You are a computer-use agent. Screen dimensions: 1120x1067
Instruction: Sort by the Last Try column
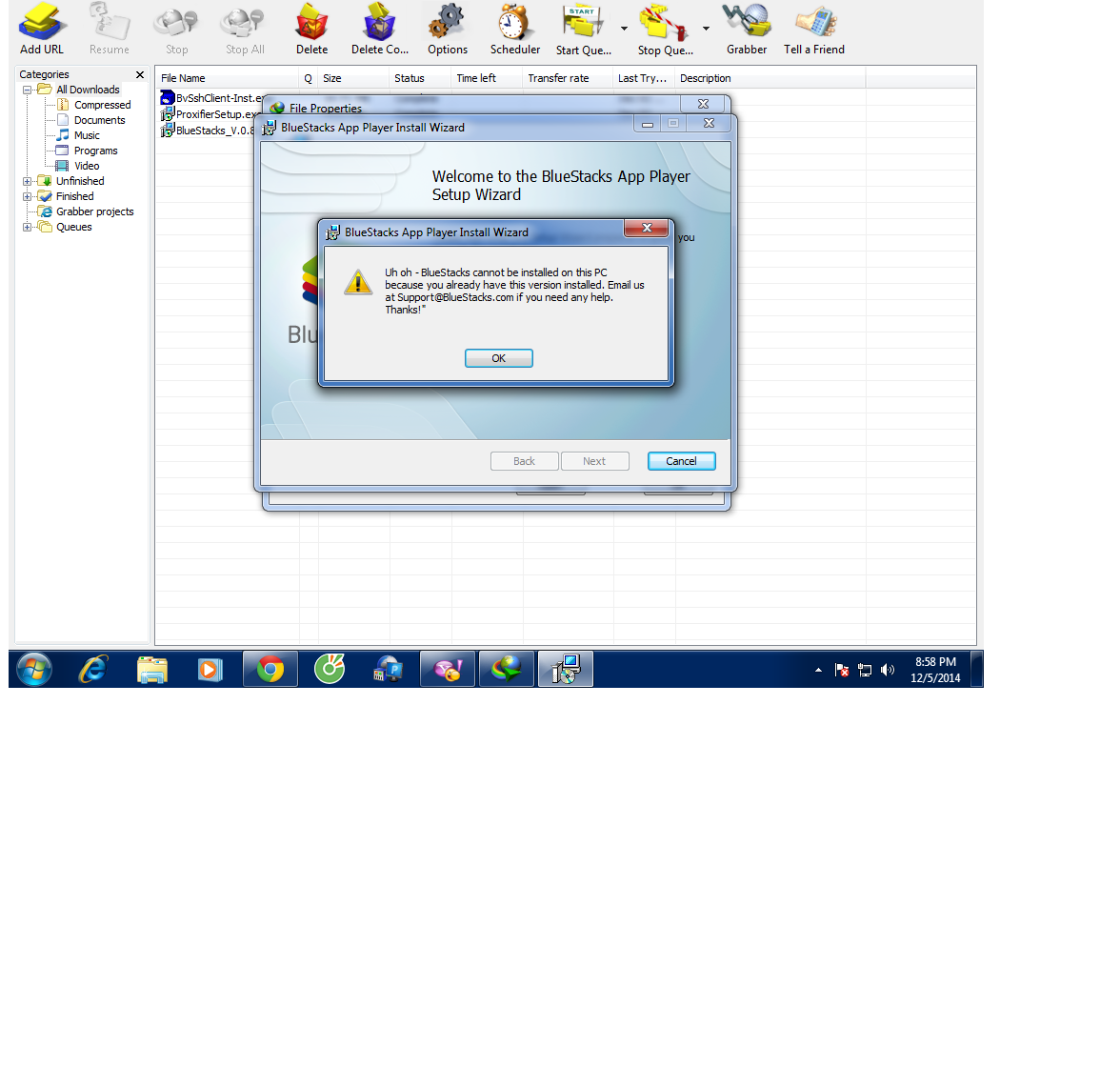[644, 78]
